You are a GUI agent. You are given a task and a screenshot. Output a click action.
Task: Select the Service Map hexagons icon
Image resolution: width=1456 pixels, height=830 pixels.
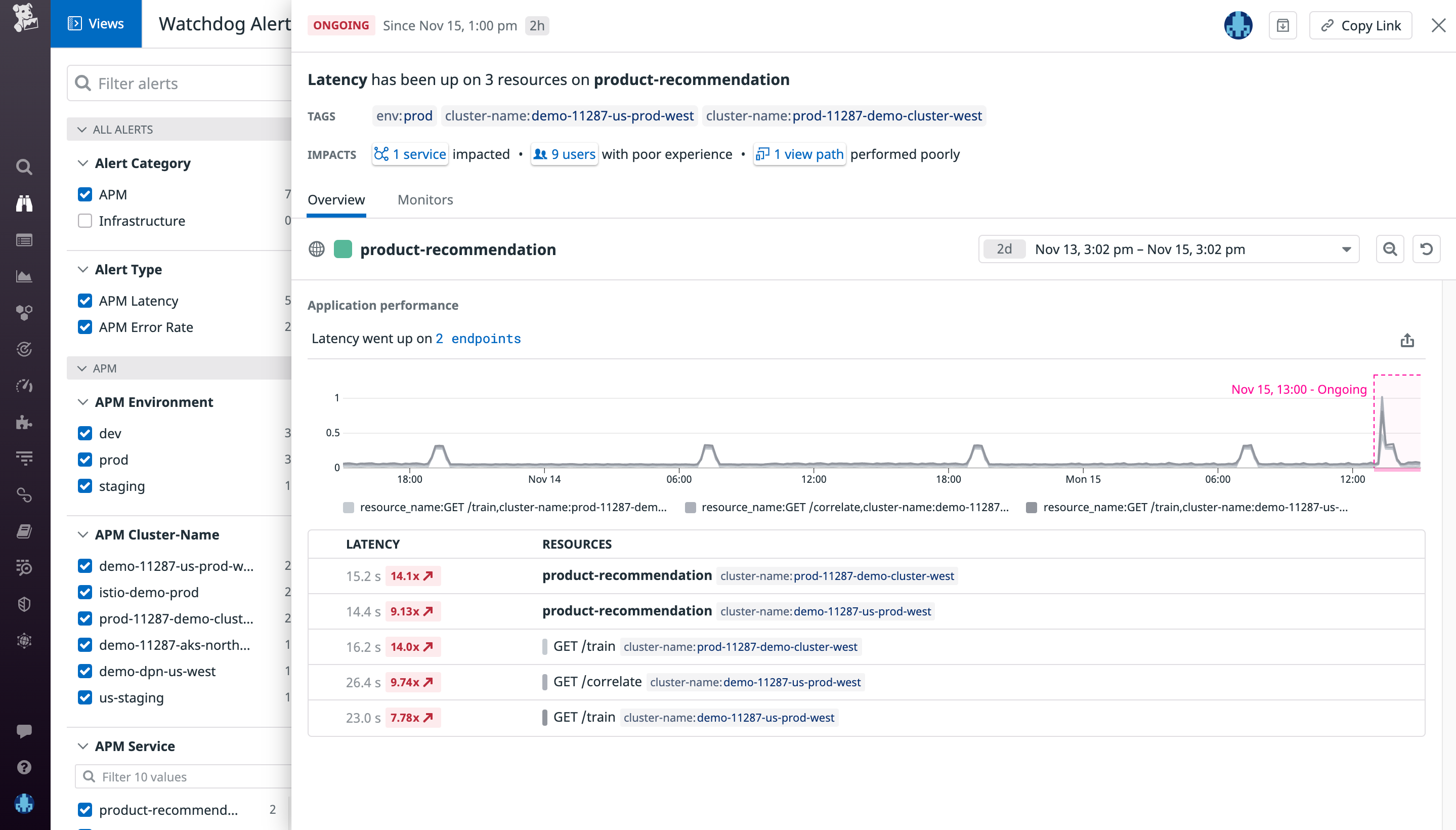point(24,312)
